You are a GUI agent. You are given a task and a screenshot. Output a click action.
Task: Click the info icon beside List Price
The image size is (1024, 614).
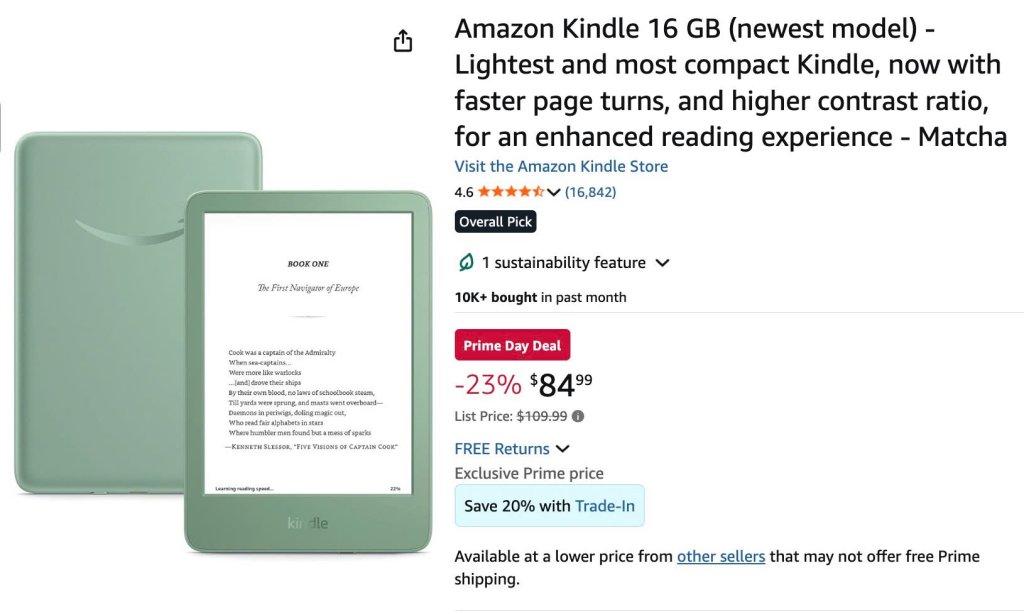(578, 416)
